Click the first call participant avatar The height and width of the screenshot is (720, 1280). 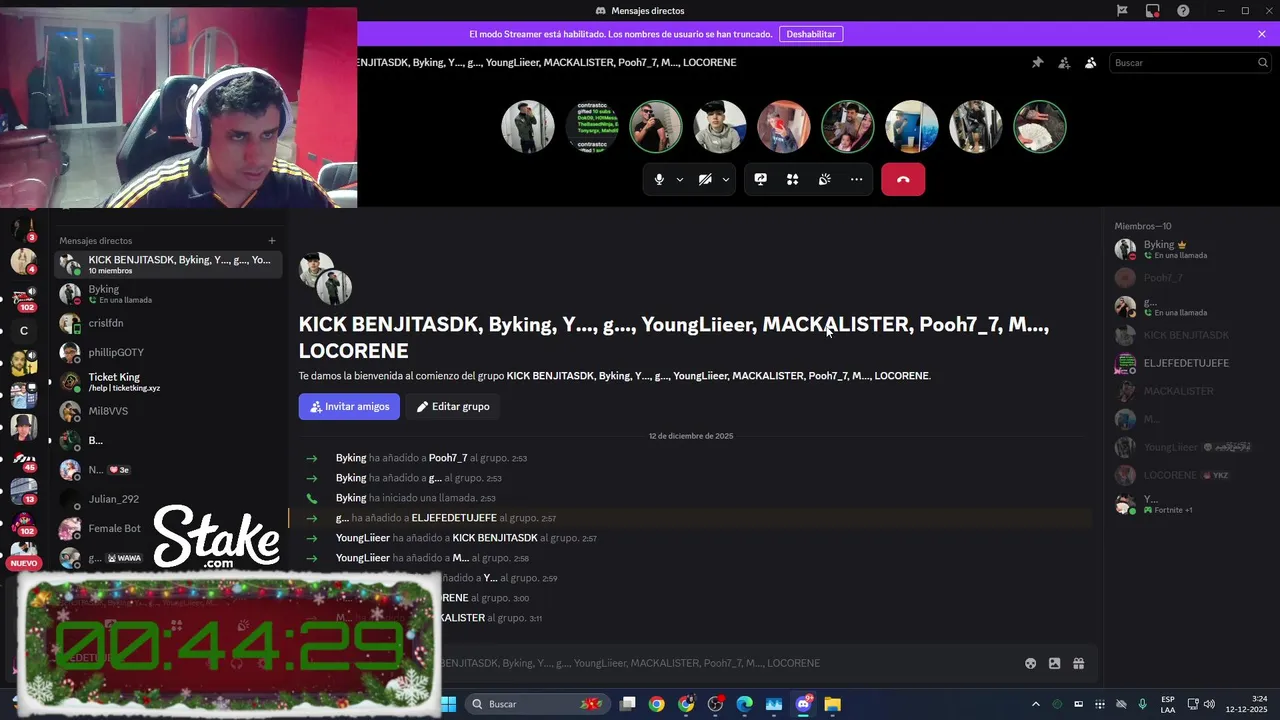click(528, 127)
